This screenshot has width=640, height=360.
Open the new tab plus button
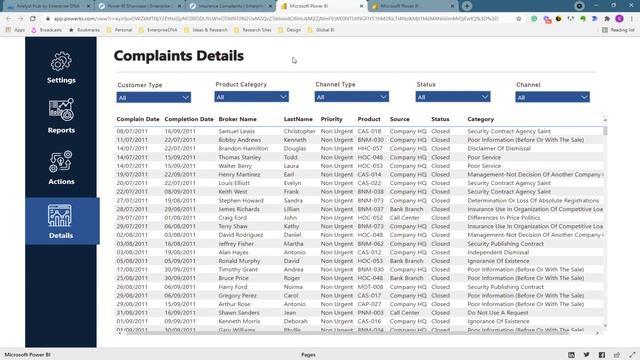click(x=467, y=6)
